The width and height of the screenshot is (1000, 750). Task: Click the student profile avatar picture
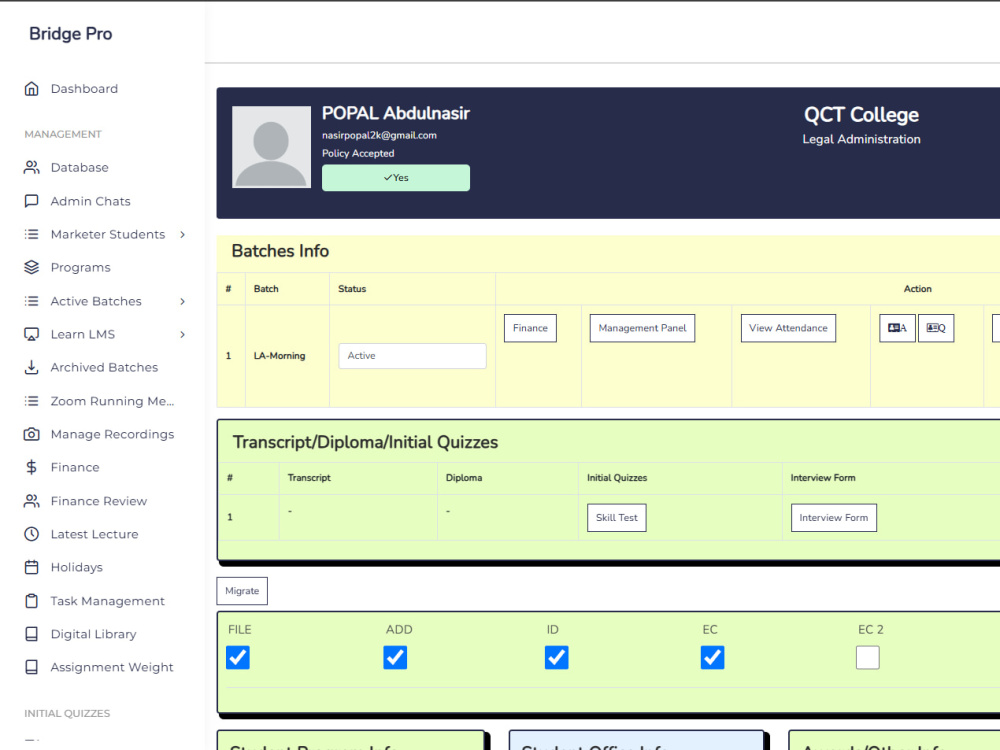point(271,147)
